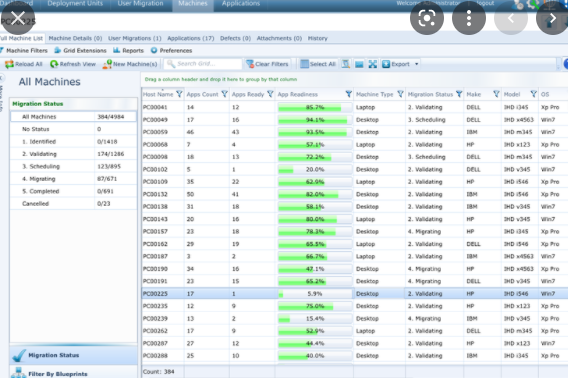Filter by 3. Scheduling status
The height and width of the screenshot is (378, 568).
pyautogui.click(x=74, y=166)
